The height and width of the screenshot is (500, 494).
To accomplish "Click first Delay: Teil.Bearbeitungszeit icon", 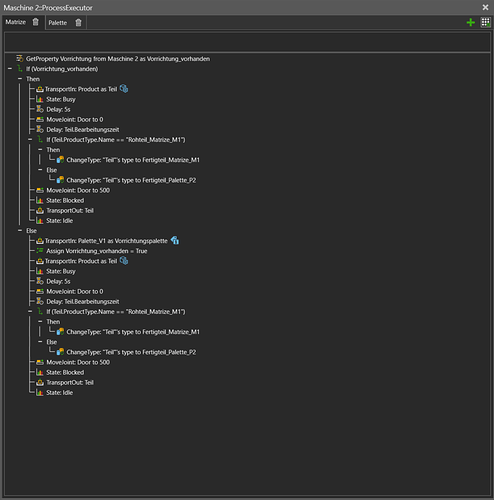I will [40, 129].
